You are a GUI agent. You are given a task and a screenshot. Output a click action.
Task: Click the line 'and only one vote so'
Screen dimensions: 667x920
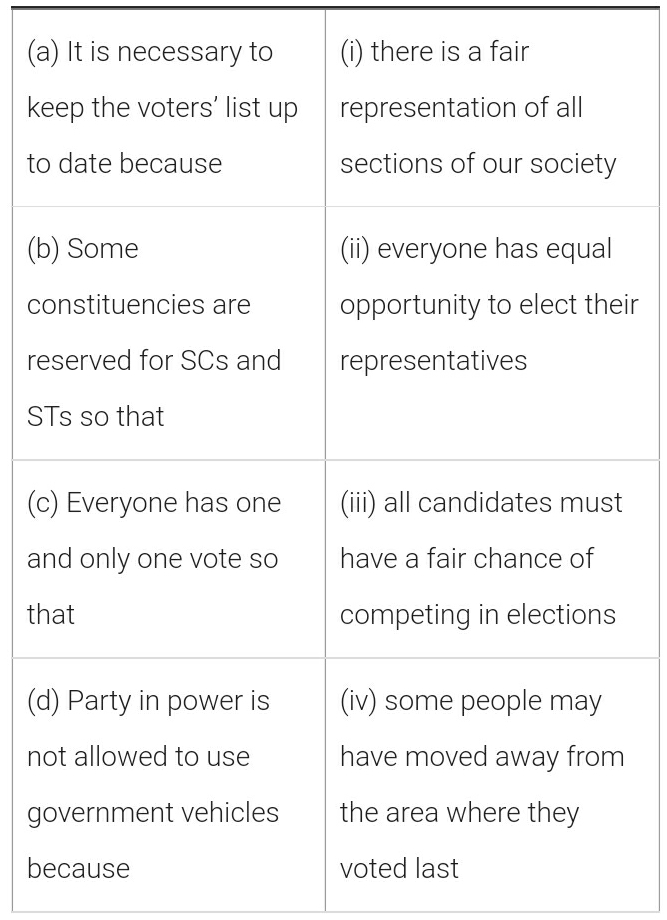pyautogui.click(x=152, y=559)
